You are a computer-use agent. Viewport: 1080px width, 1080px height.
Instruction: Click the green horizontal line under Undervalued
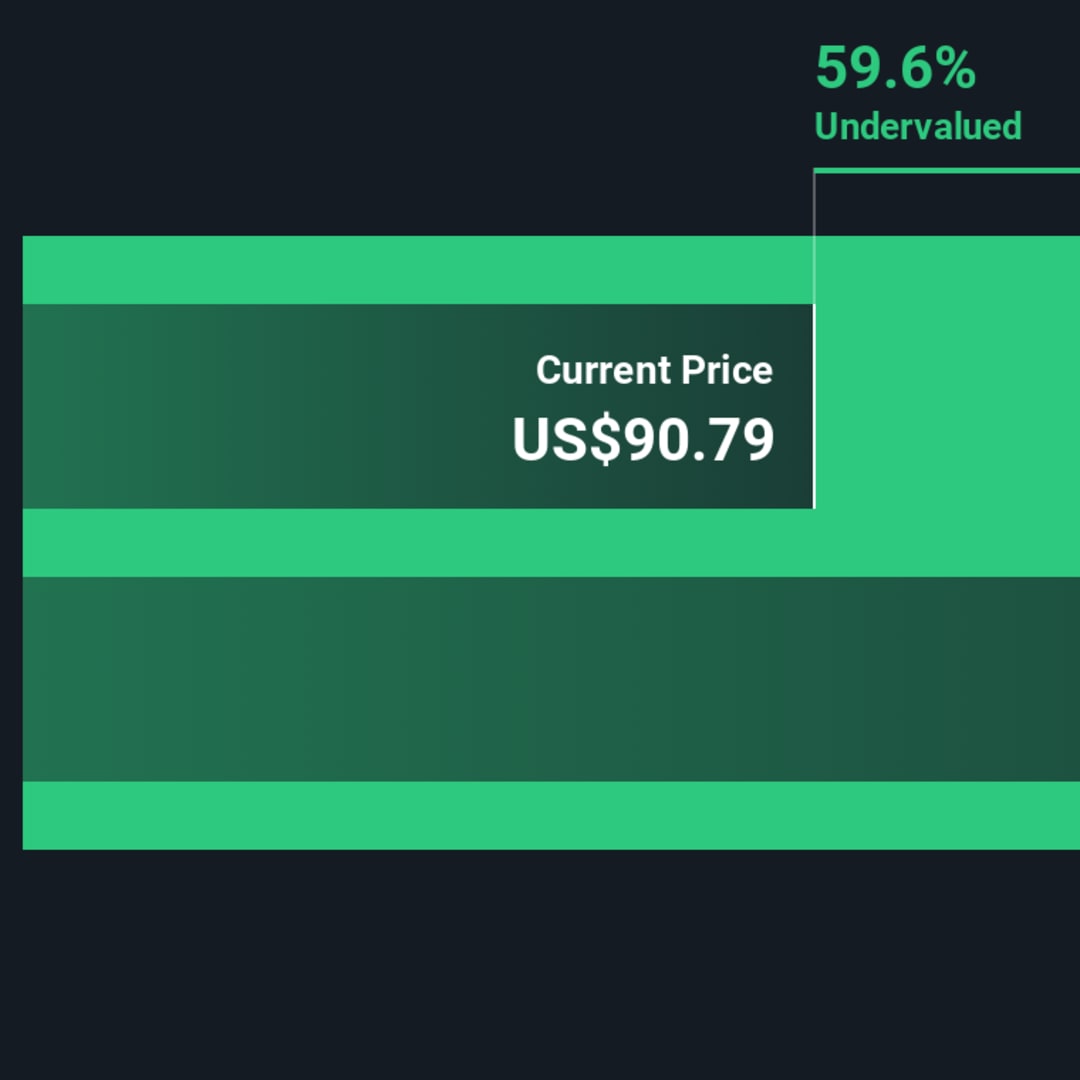pyautogui.click(x=946, y=170)
